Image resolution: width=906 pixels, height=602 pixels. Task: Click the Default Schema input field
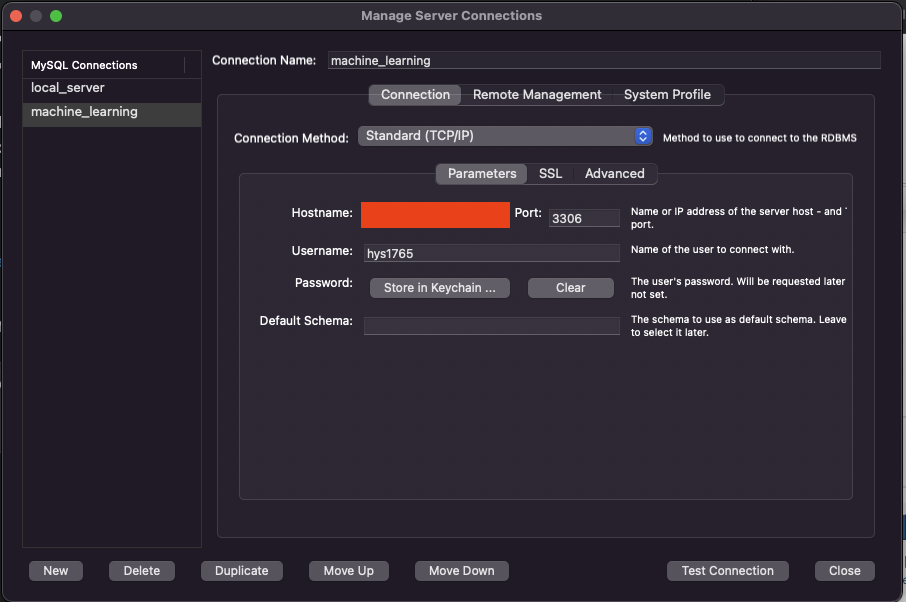[491, 326]
